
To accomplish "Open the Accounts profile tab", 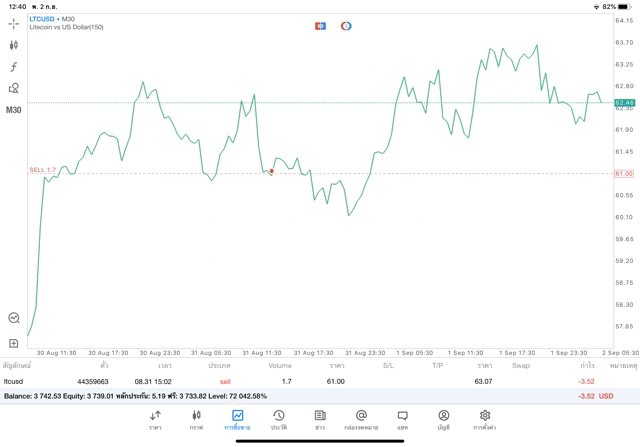I will [x=443, y=418].
